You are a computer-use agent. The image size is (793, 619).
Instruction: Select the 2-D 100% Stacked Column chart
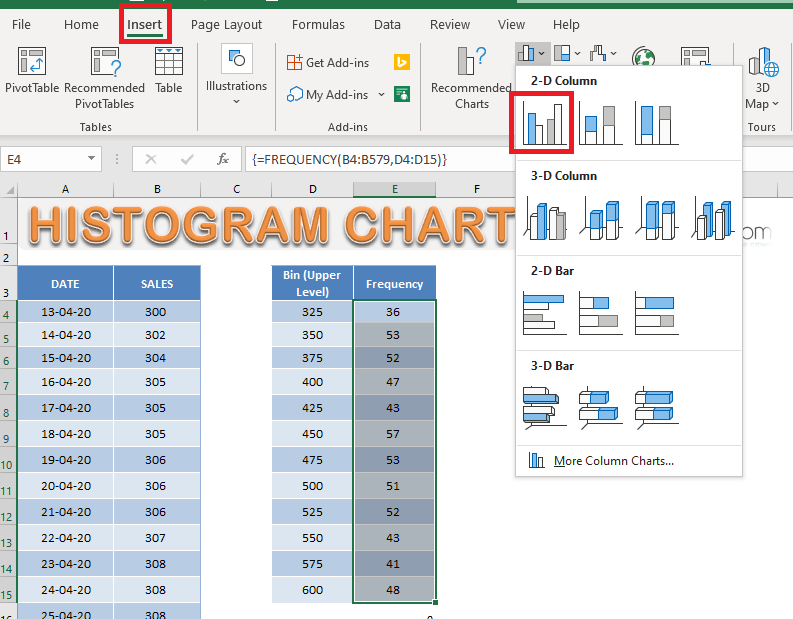pyautogui.click(x=656, y=123)
